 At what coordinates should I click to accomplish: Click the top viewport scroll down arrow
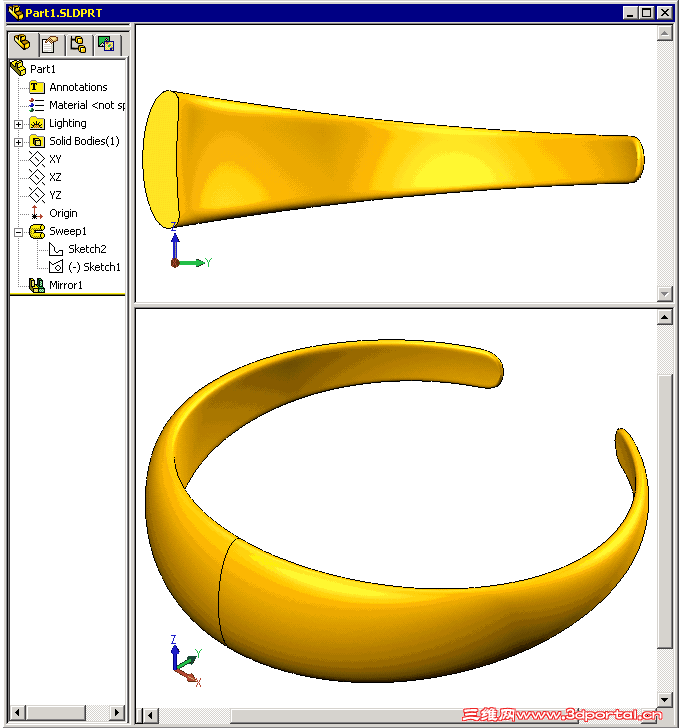pyautogui.click(x=665, y=293)
